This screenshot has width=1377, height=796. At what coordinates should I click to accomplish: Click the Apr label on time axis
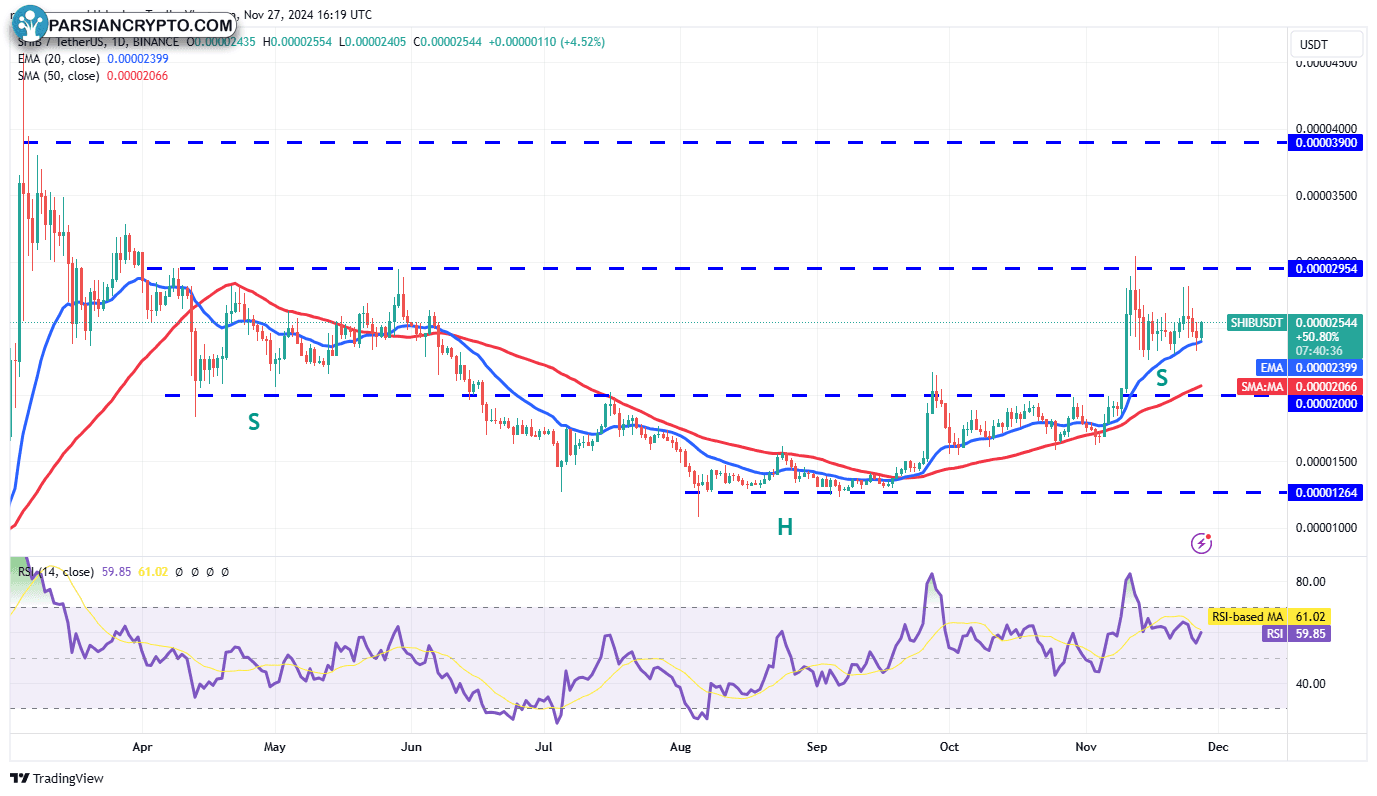[141, 747]
